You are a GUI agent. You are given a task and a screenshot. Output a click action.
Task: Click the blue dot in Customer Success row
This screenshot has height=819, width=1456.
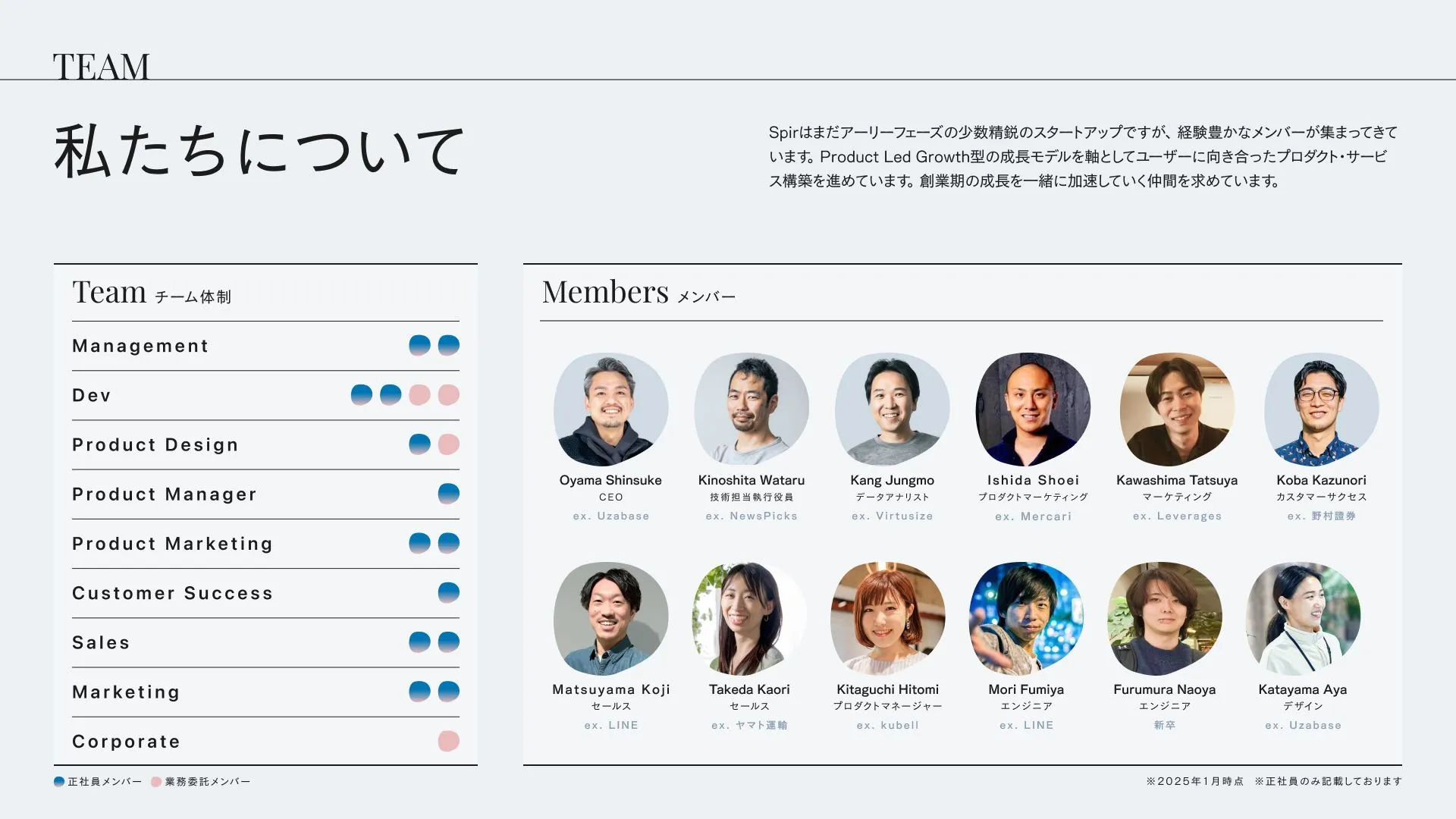coord(449,592)
